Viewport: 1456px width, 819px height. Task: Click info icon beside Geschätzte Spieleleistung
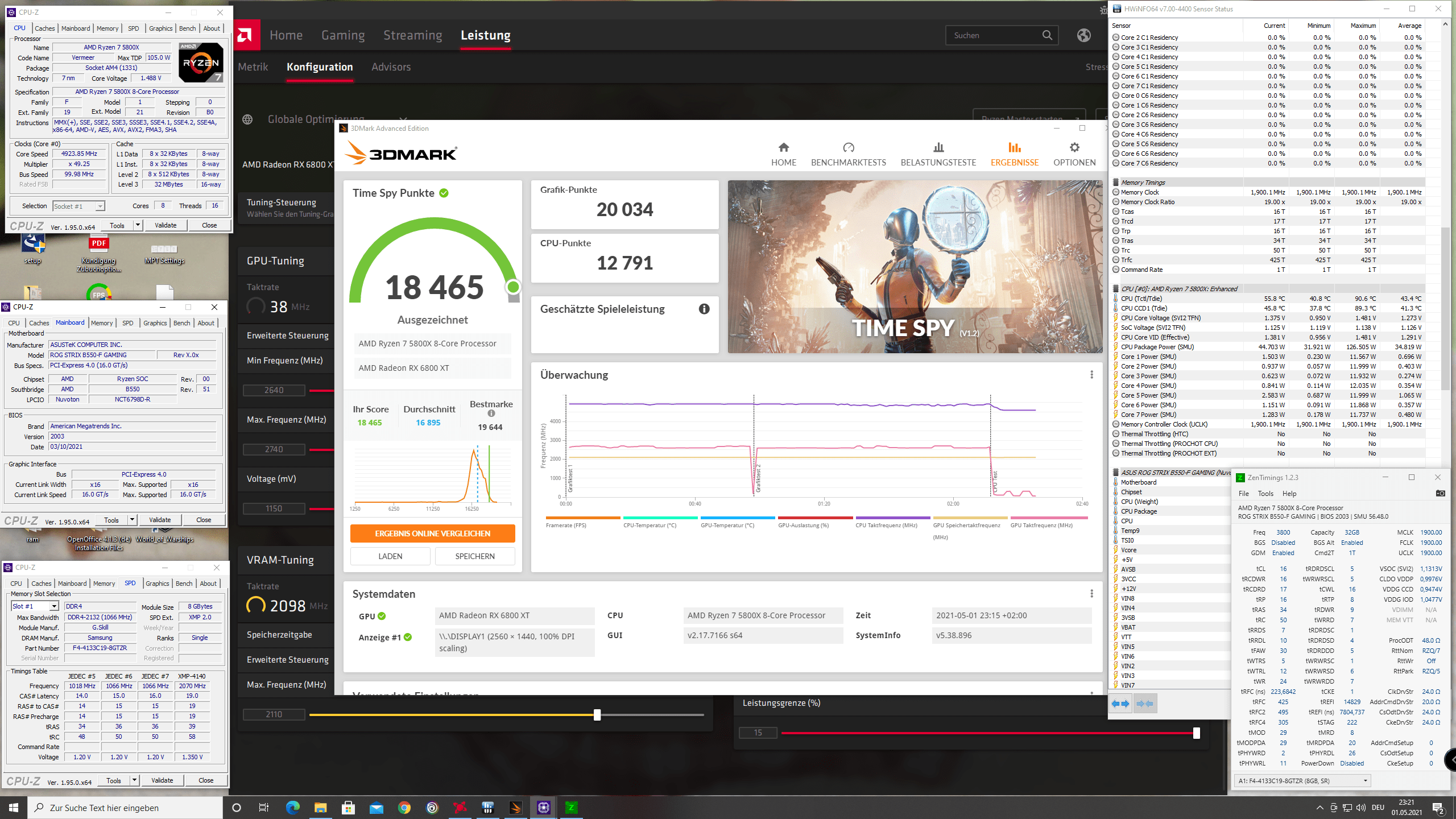pyautogui.click(x=704, y=309)
